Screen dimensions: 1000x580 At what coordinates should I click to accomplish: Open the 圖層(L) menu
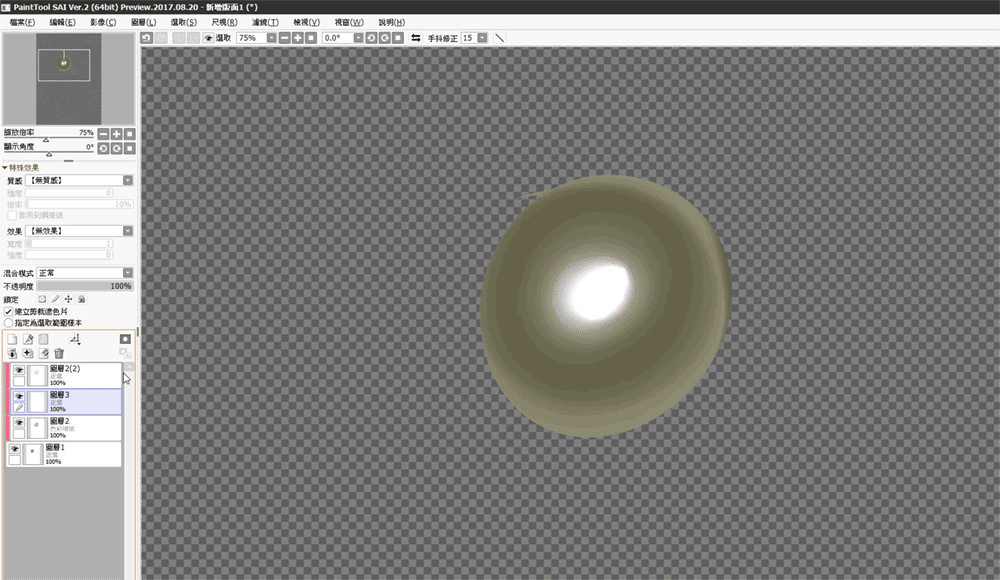coord(144,22)
